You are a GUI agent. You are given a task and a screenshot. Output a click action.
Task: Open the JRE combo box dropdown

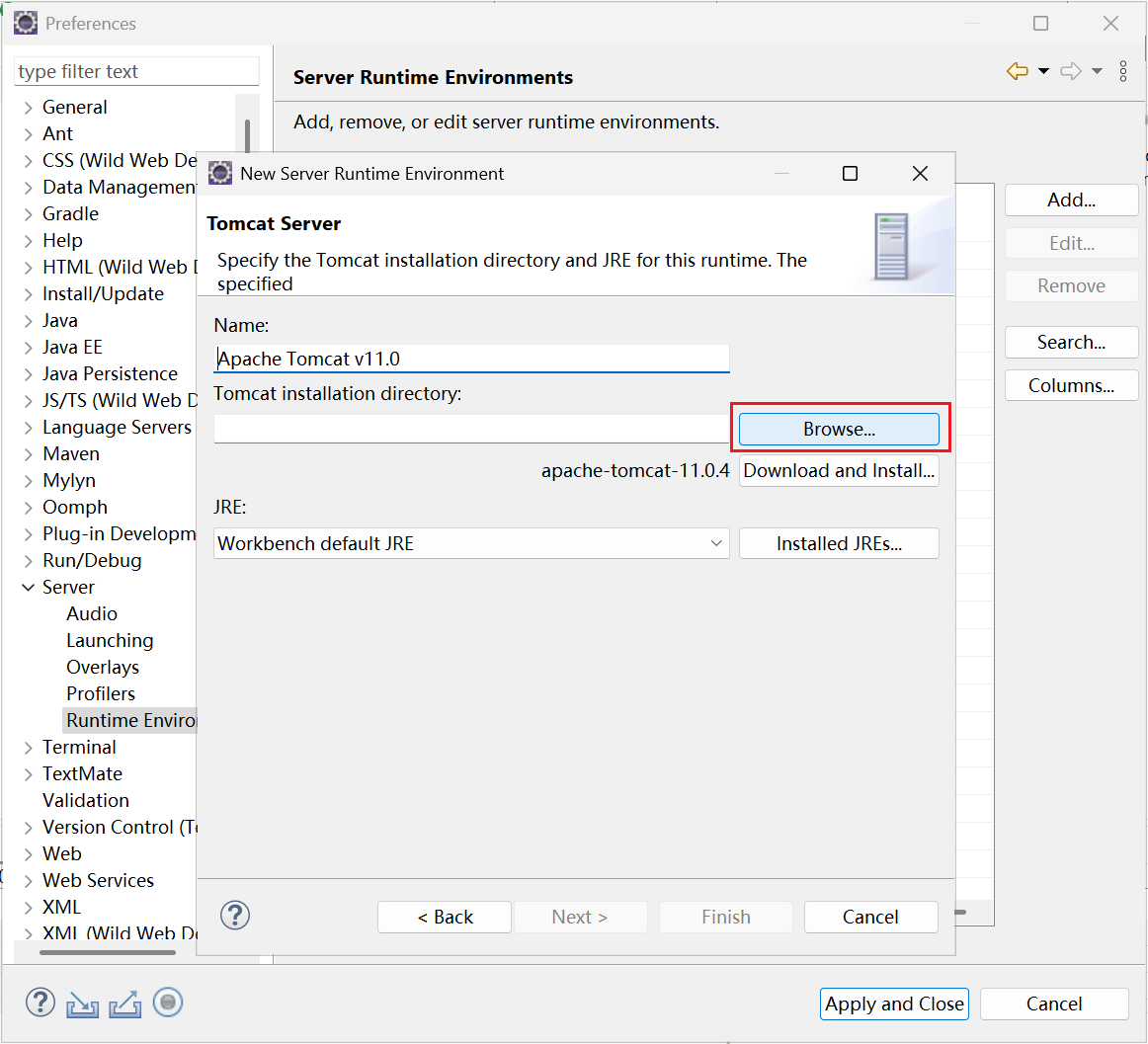pos(716,543)
